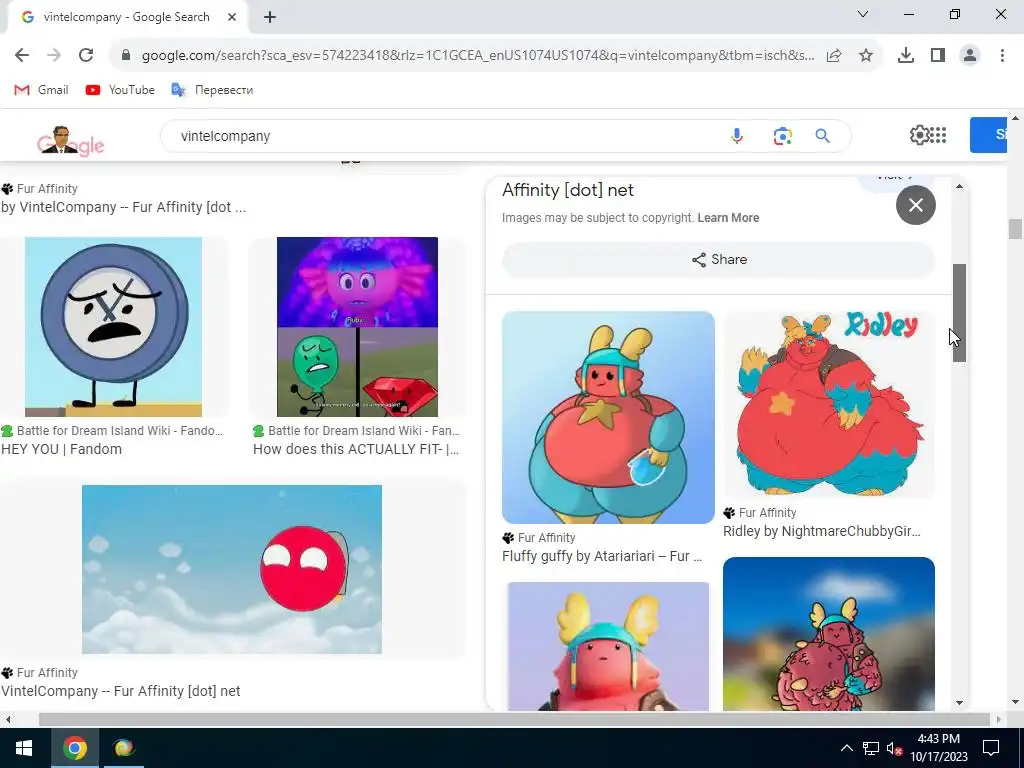Viewport: 1024px width, 768px height.
Task: Open the Chrome profile avatar
Action: (x=970, y=56)
